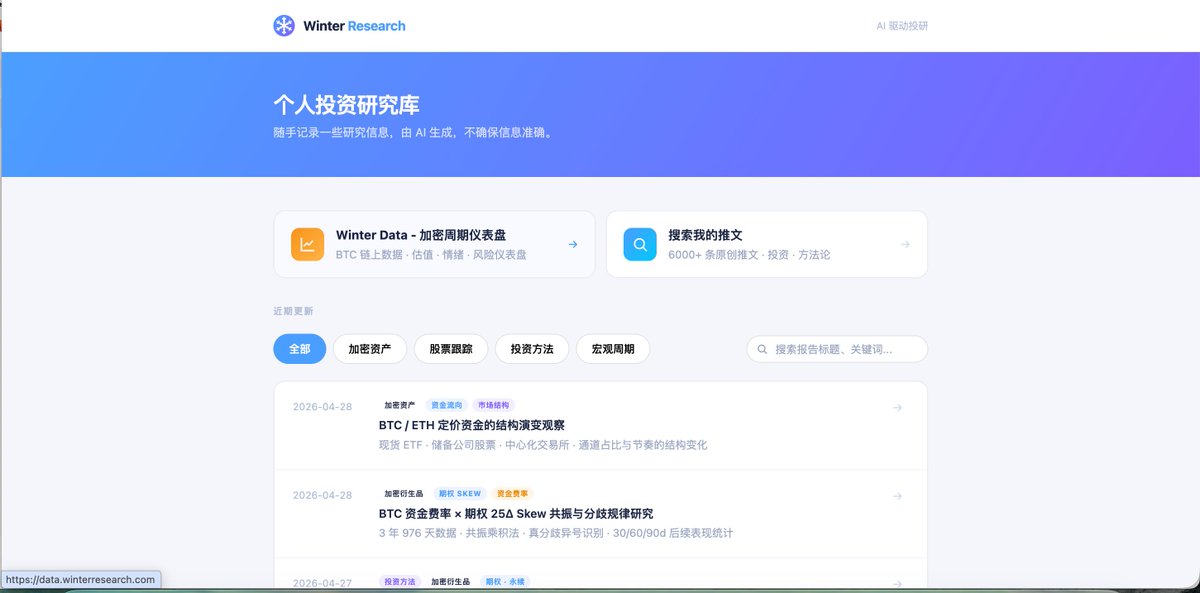
Task: Open the Winter Research home link
Action: [340, 26]
